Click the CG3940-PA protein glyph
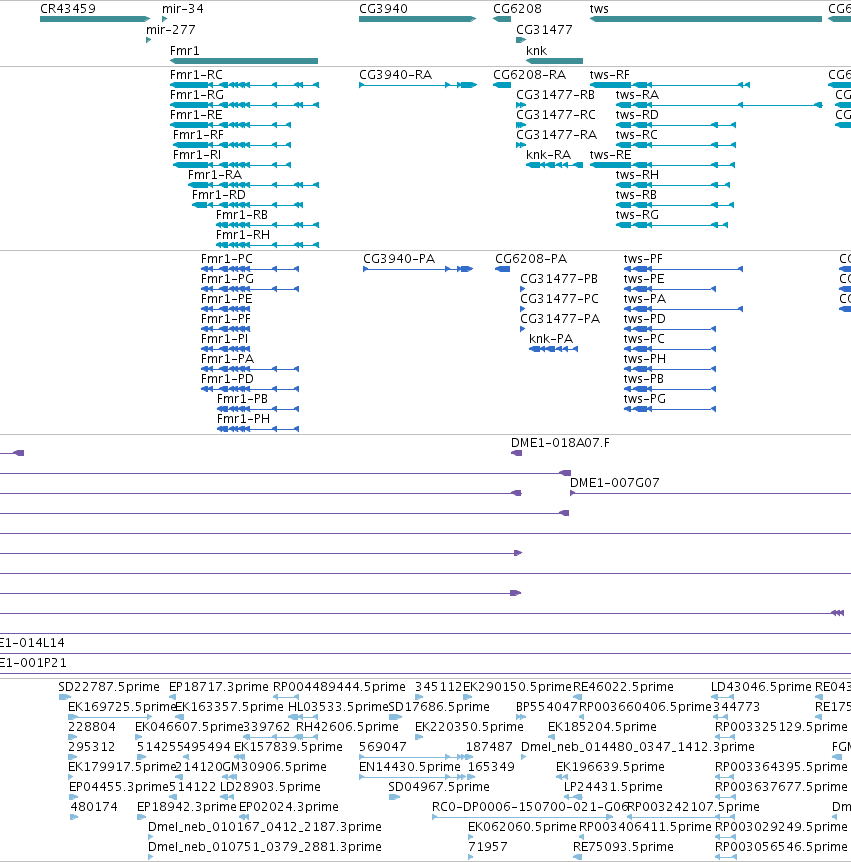Image resolution: width=851 pixels, height=862 pixels. 418,269
